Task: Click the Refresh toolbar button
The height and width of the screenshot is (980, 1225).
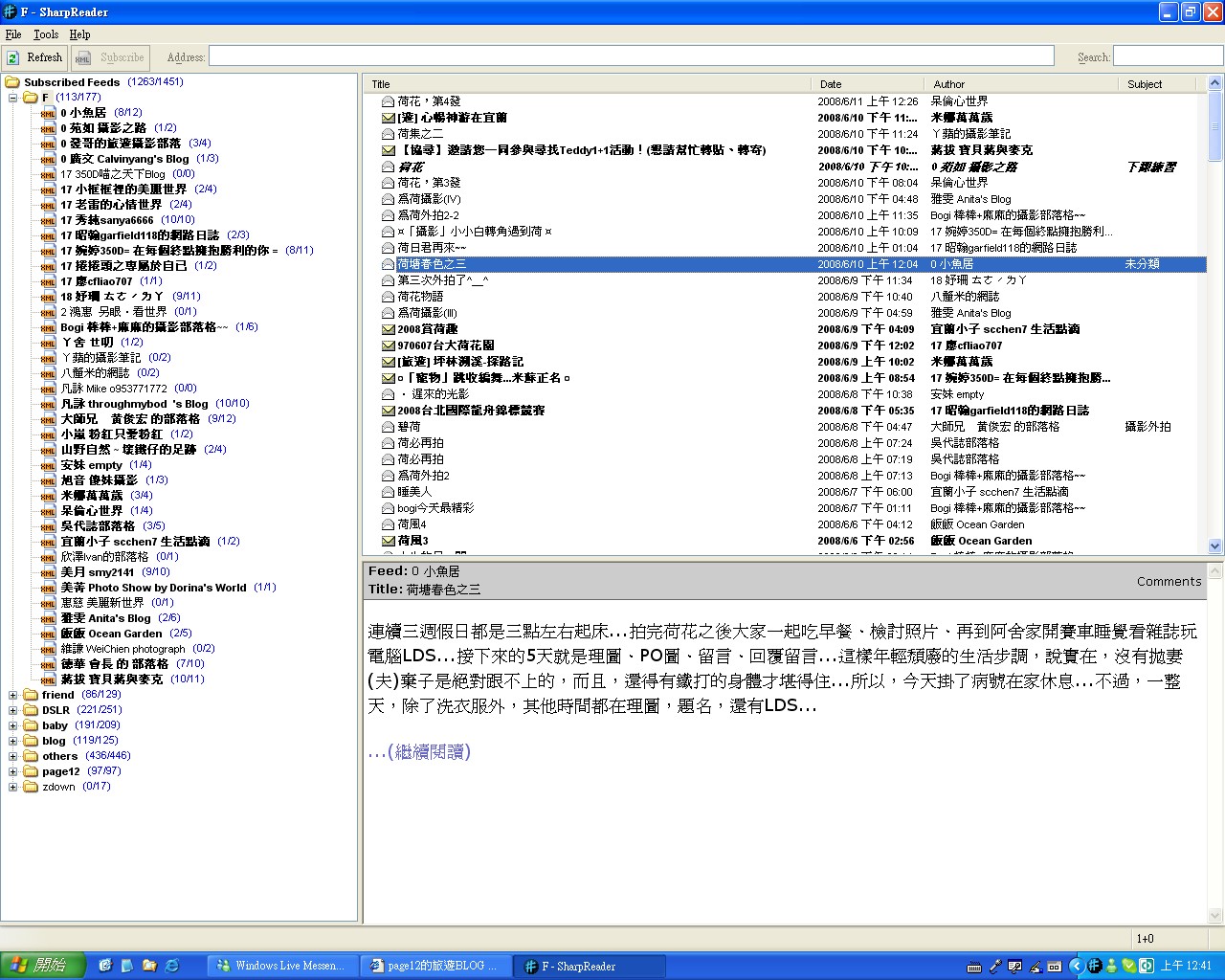Action: click(34, 57)
